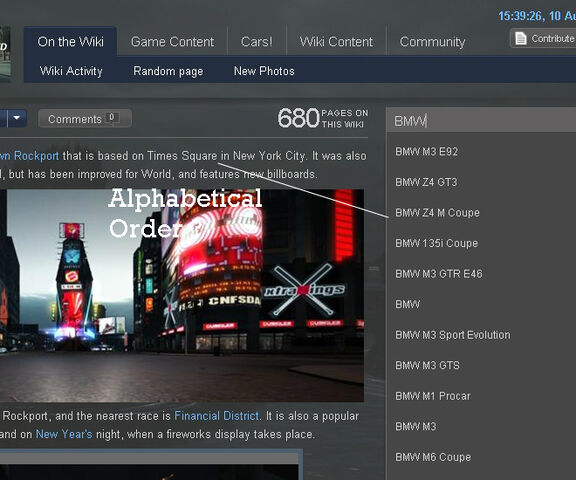The image size is (576, 480).
Task: Open the New Year's link
Action: (x=64, y=434)
